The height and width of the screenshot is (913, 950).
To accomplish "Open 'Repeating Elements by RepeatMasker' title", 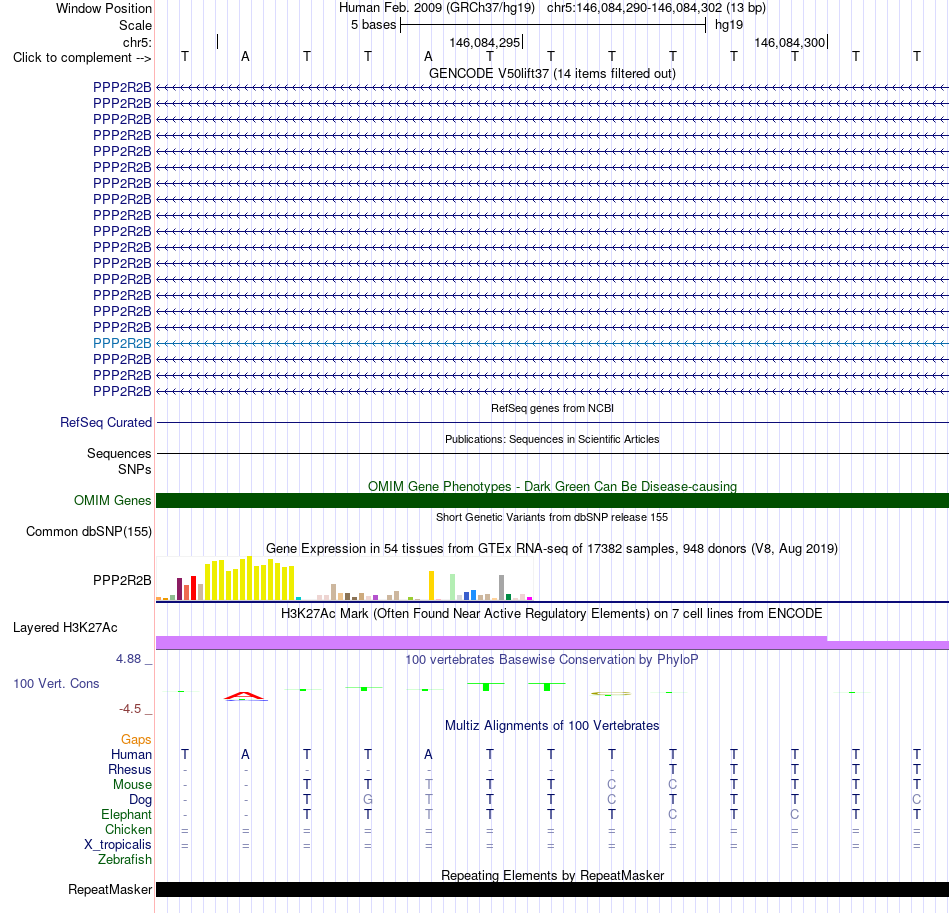I will click(x=552, y=875).
